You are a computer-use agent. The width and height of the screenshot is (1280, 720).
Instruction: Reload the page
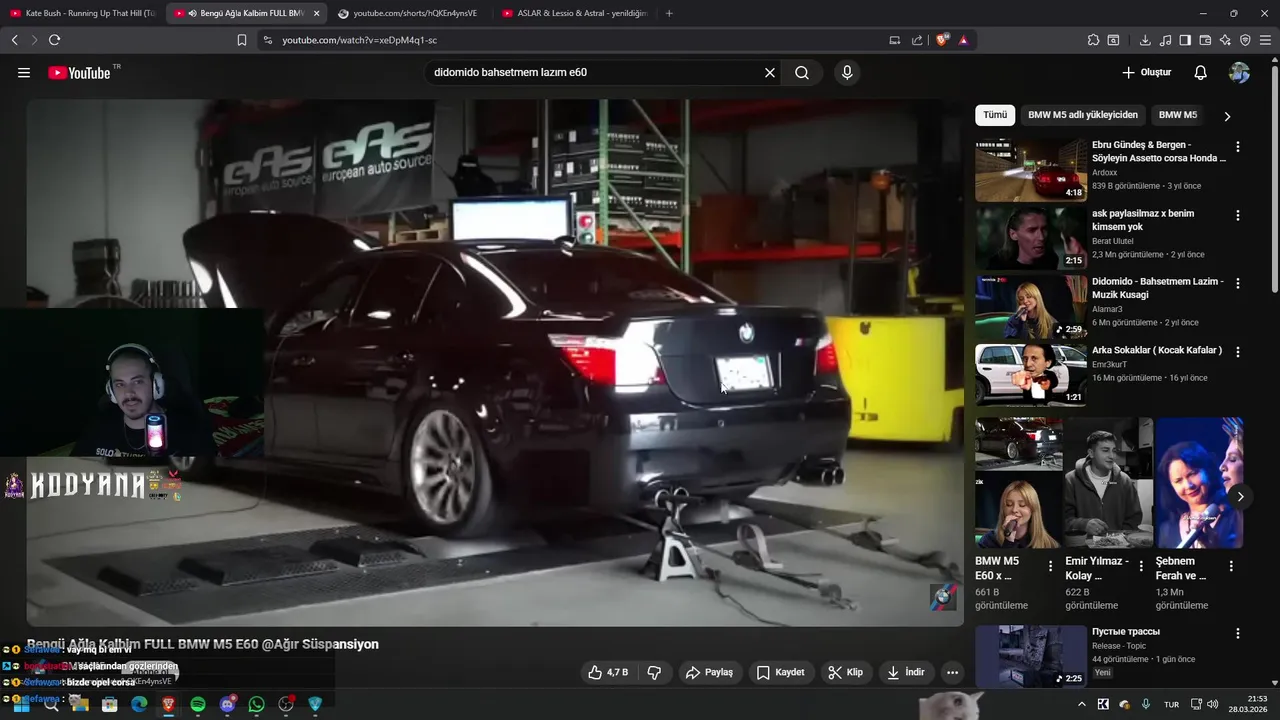click(x=54, y=40)
